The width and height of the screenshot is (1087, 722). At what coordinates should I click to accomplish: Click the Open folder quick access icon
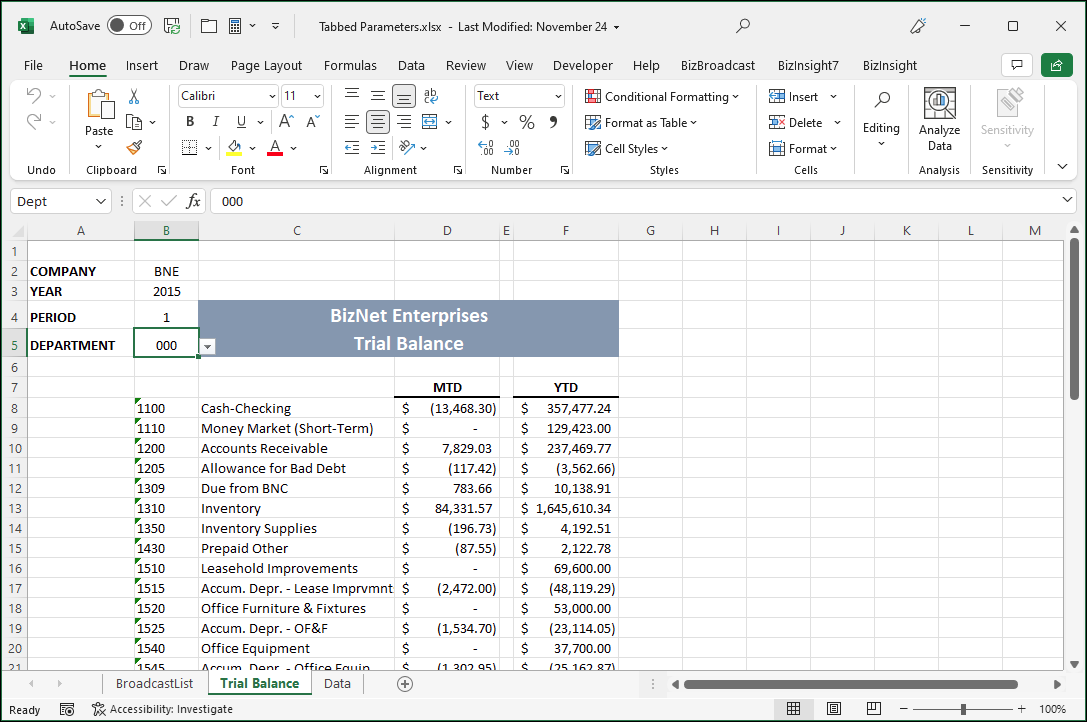209,26
